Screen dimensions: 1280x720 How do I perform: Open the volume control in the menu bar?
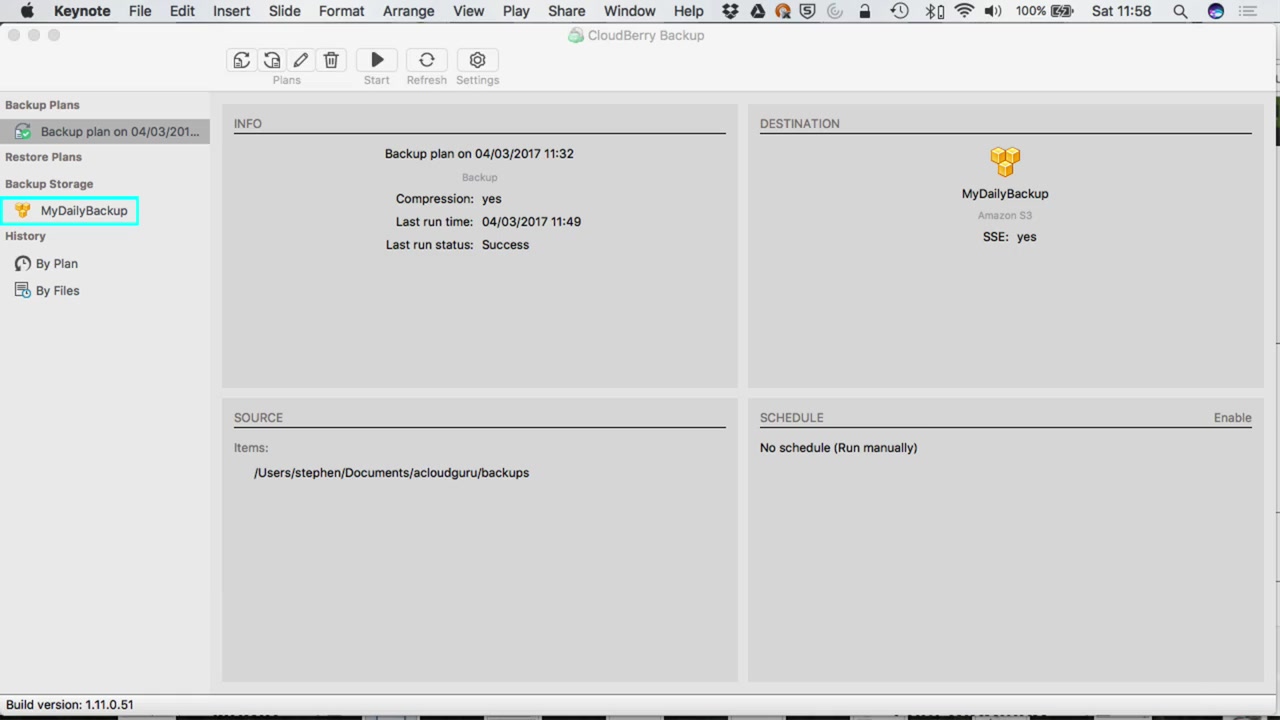(x=993, y=11)
